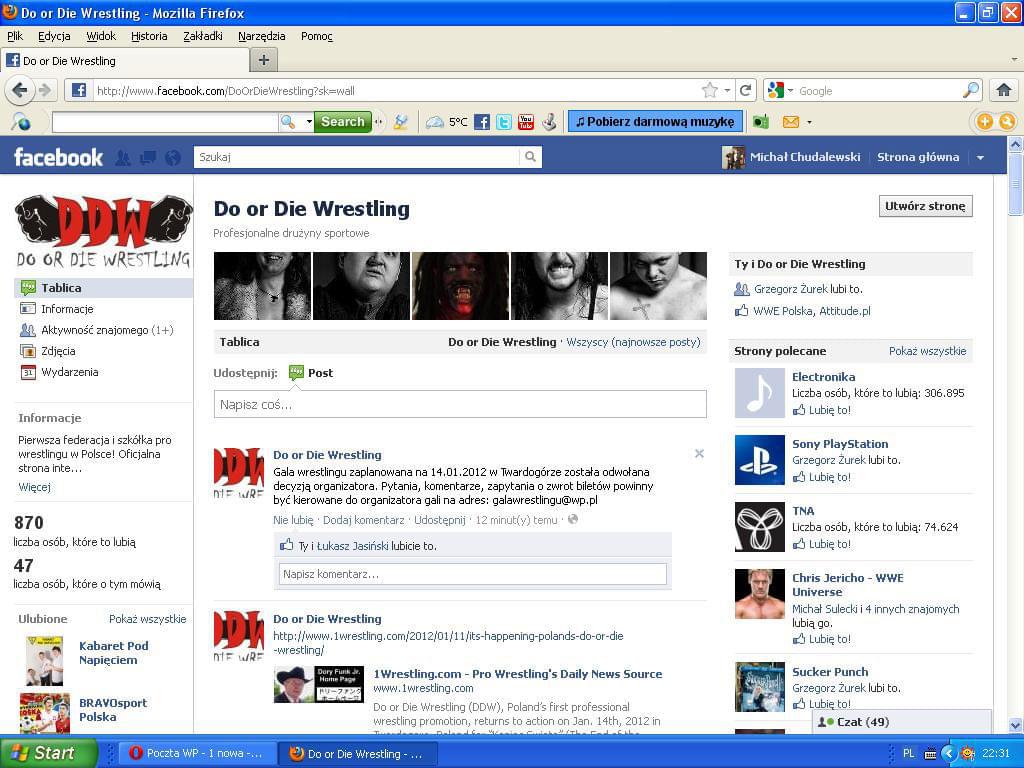Open the Edycja menu
This screenshot has height=768, width=1024.
pyautogui.click(x=54, y=36)
